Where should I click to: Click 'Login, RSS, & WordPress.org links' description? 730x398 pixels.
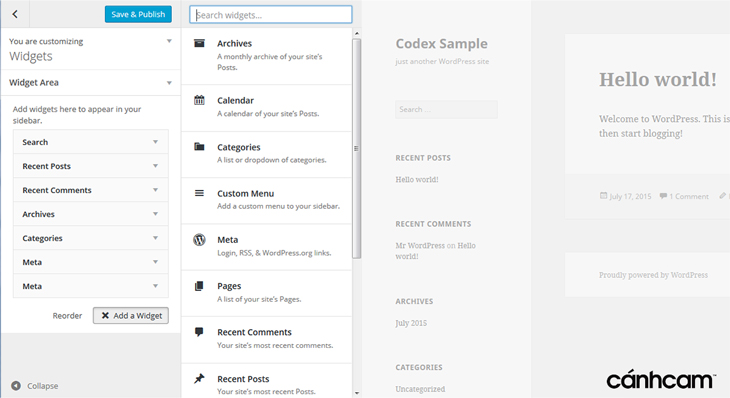click(274, 253)
